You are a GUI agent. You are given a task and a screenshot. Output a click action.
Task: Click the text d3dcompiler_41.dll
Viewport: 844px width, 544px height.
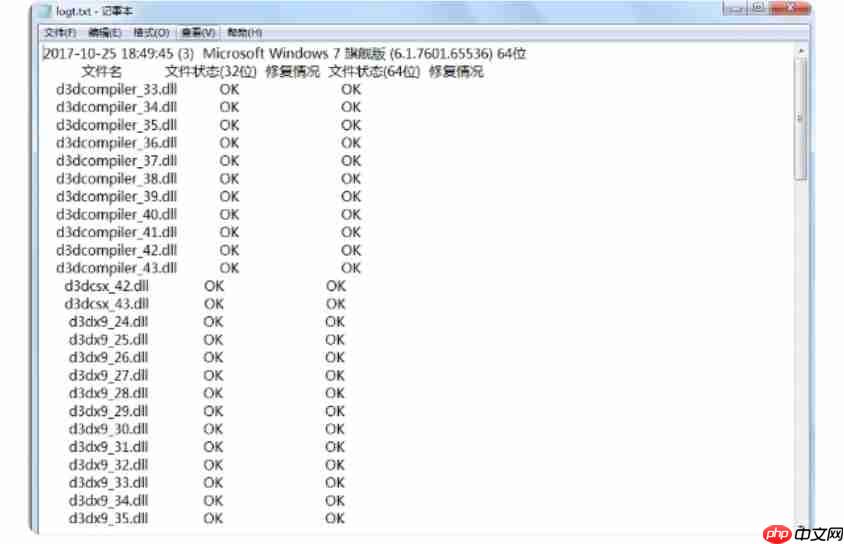[116, 232]
